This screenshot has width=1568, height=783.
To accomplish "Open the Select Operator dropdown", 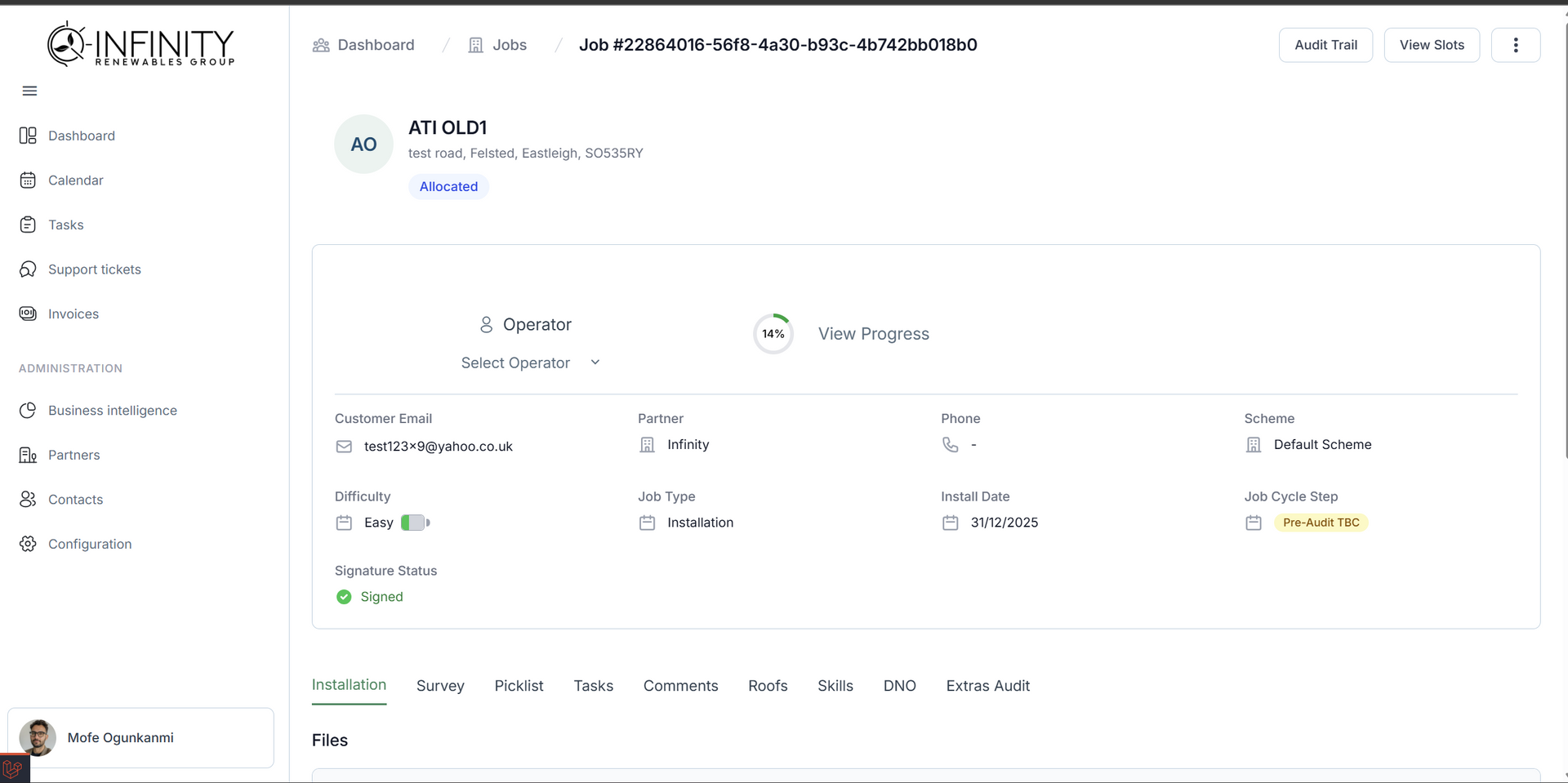I will (x=531, y=363).
